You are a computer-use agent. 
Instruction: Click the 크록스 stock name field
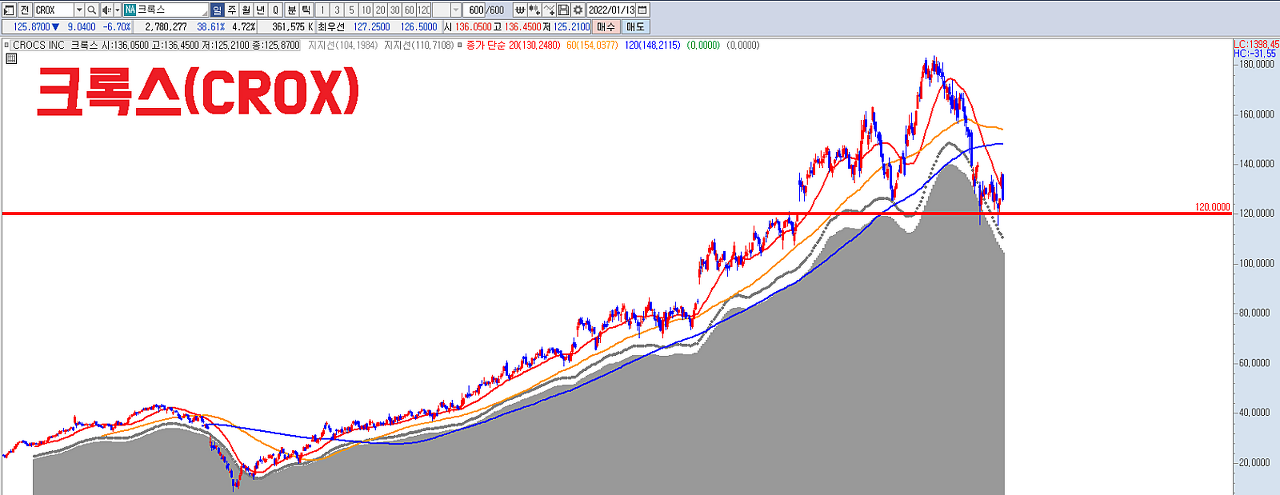pyautogui.click(x=172, y=9)
